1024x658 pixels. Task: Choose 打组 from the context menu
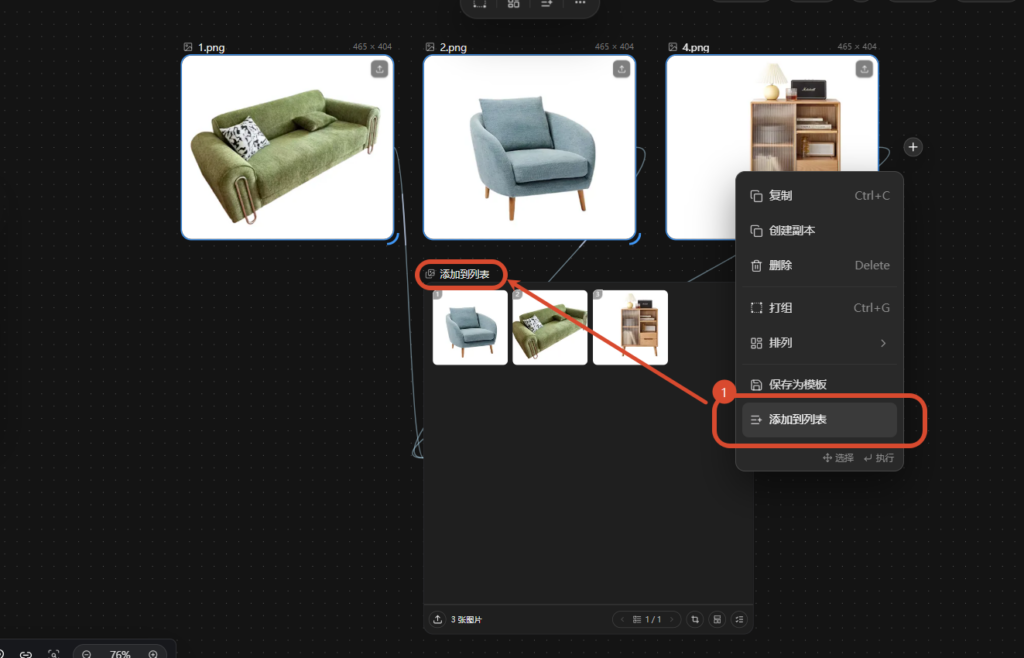point(820,307)
